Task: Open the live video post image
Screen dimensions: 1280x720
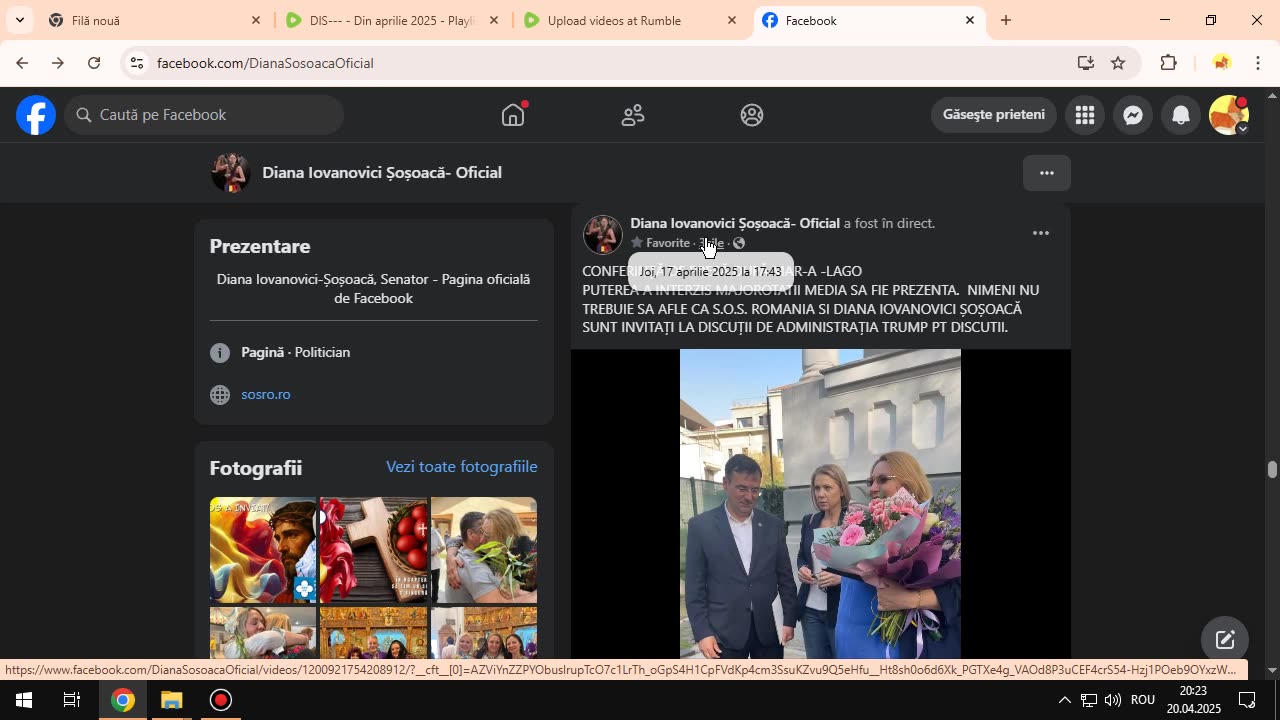Action: coord(820,504)
